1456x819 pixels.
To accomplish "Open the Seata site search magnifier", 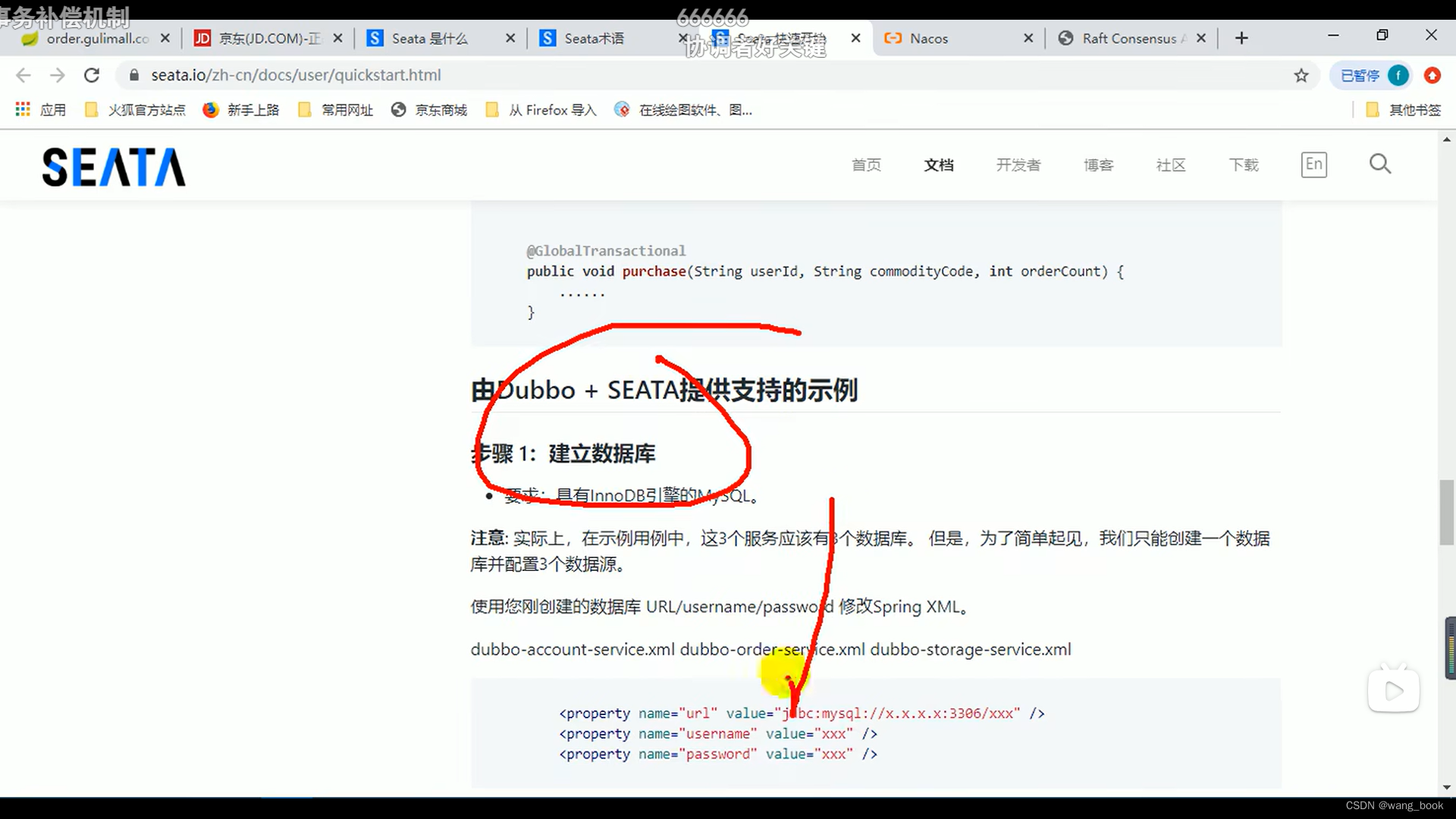I will pyautogui.click(x=1380, y=164).
